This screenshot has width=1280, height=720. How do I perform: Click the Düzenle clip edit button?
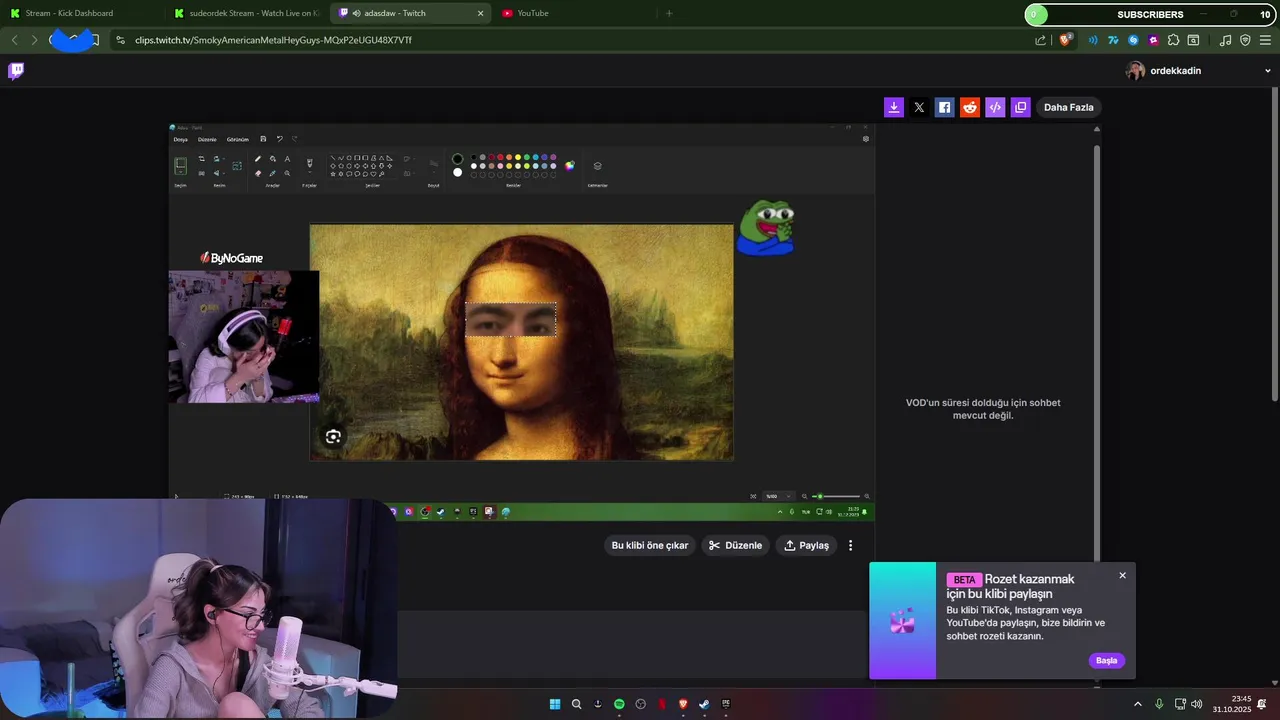(x=735, y=545)
